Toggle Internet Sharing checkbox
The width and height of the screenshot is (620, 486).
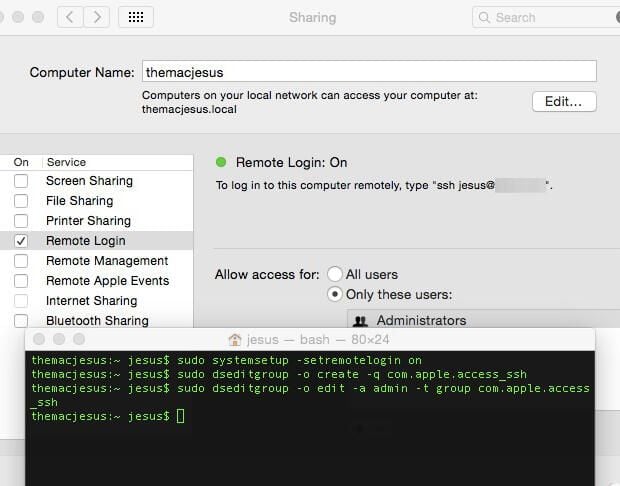coord(21,301)
